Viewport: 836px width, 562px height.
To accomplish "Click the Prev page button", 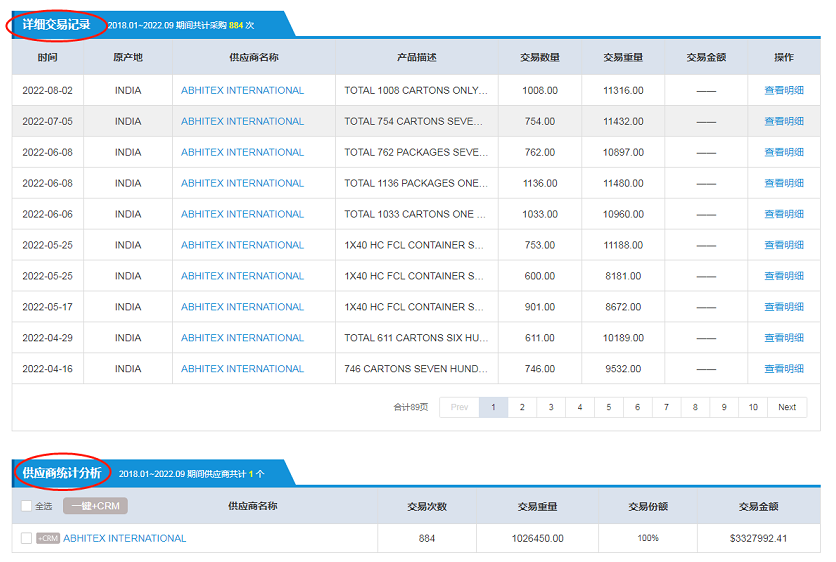I will pyautogui.click(x=459, y=407).
